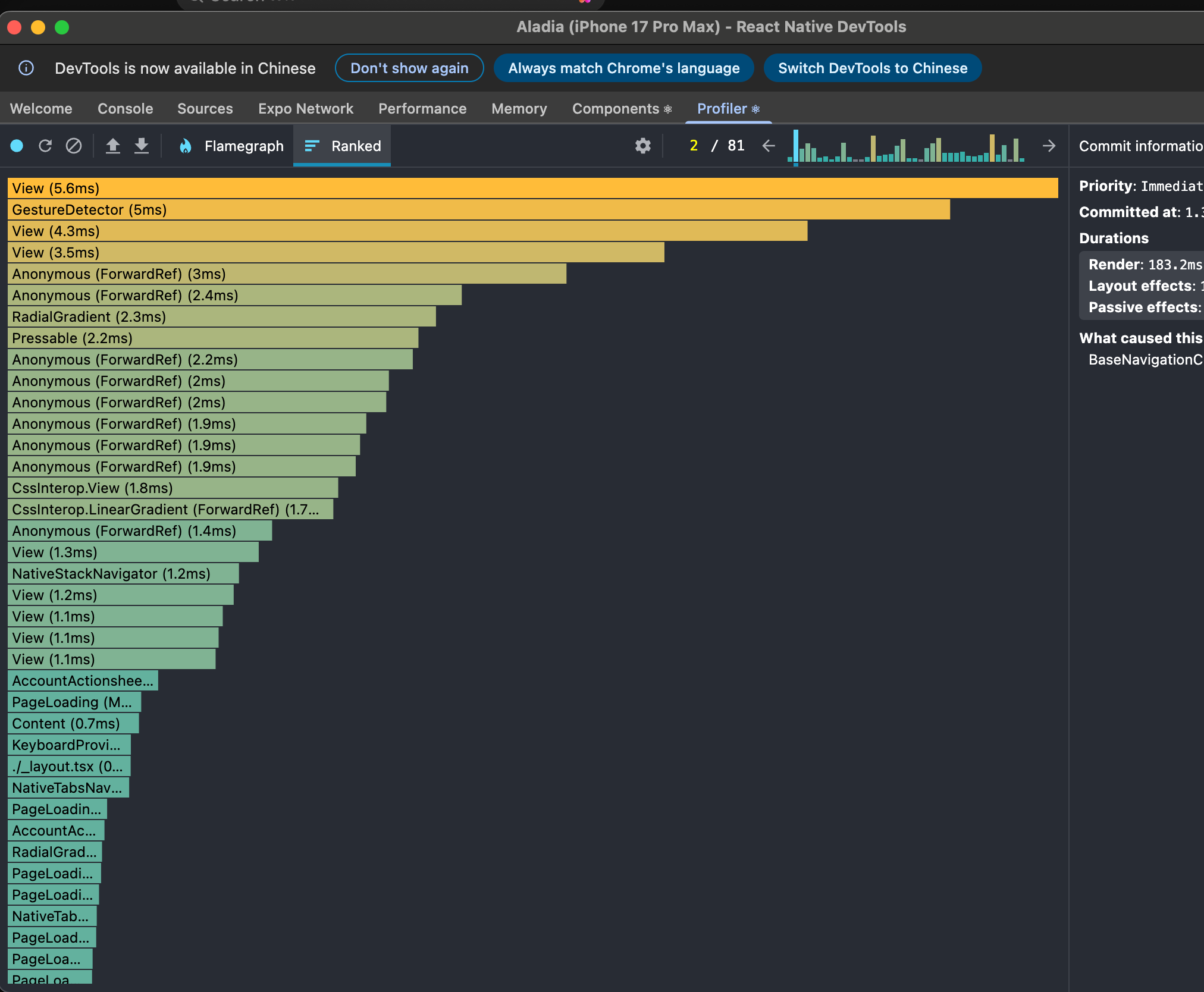Switch to the Performance tab

click(422, 109)
